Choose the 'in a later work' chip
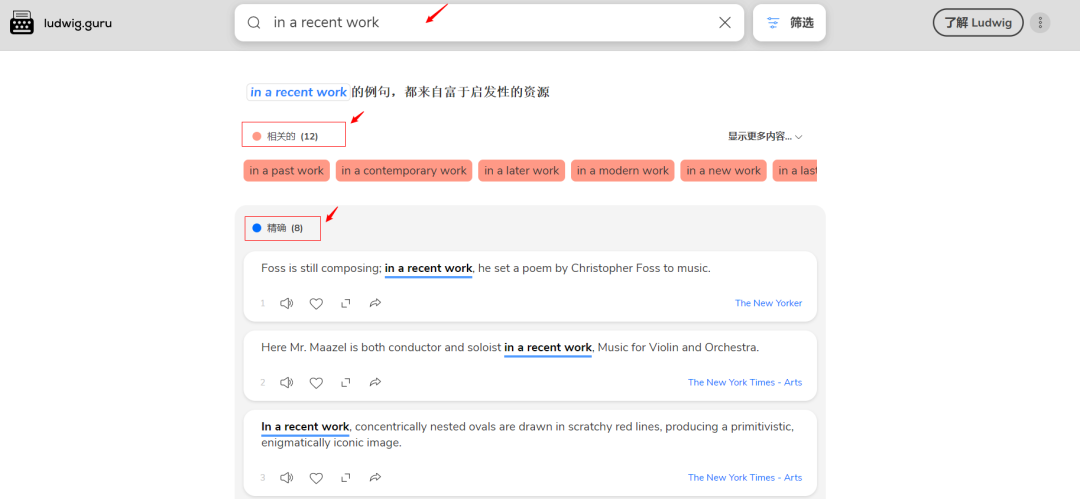 (521, 171)
